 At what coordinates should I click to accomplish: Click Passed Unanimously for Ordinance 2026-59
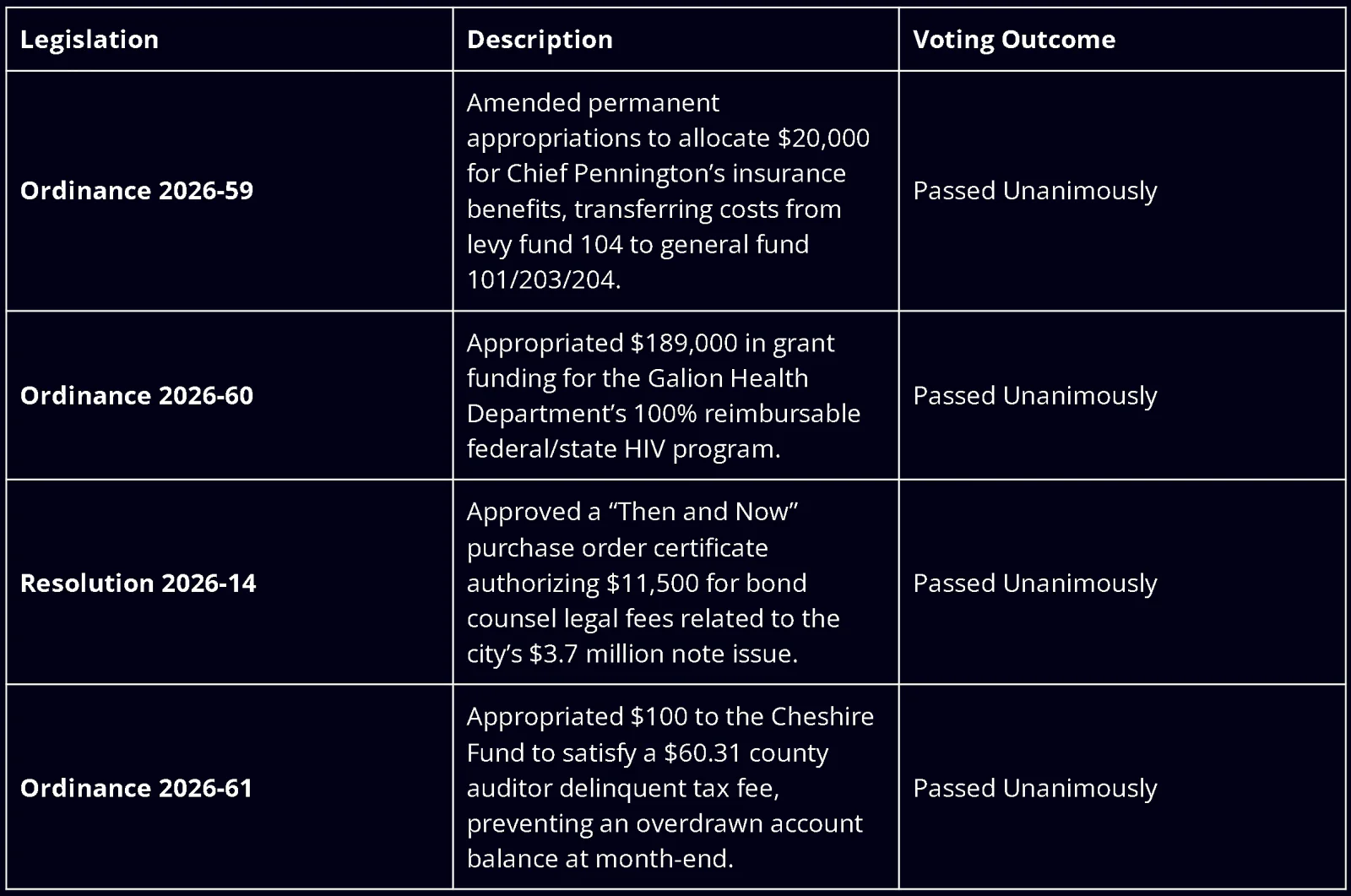coord(1034,191)
